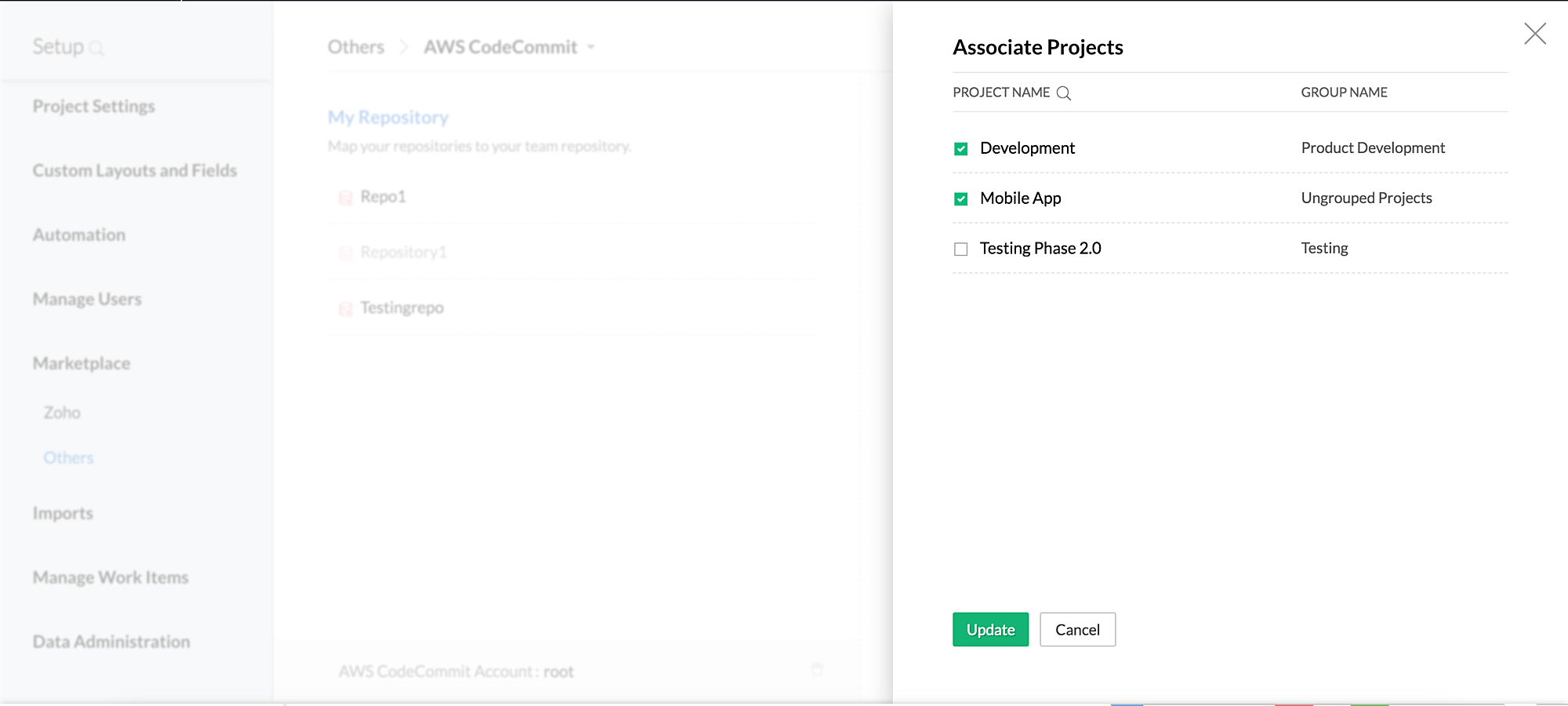Open the My Repository link
1568x706 pixels.
[x=388, y=118]
